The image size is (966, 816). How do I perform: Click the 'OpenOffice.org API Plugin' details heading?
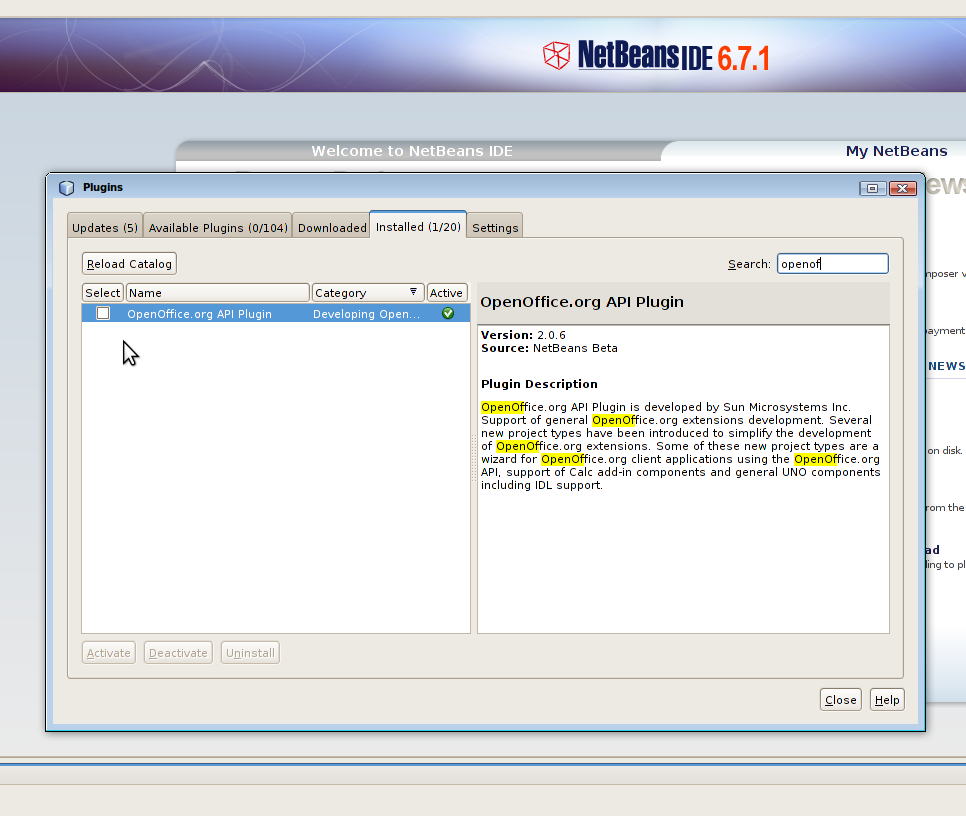582,302
